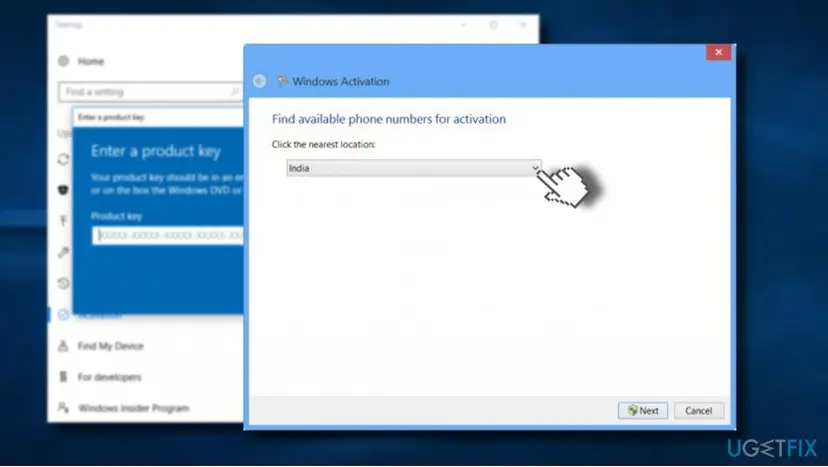Open For developers in Settings sidebar
Viewport: 828px width, 467px height.
[109, 377]
